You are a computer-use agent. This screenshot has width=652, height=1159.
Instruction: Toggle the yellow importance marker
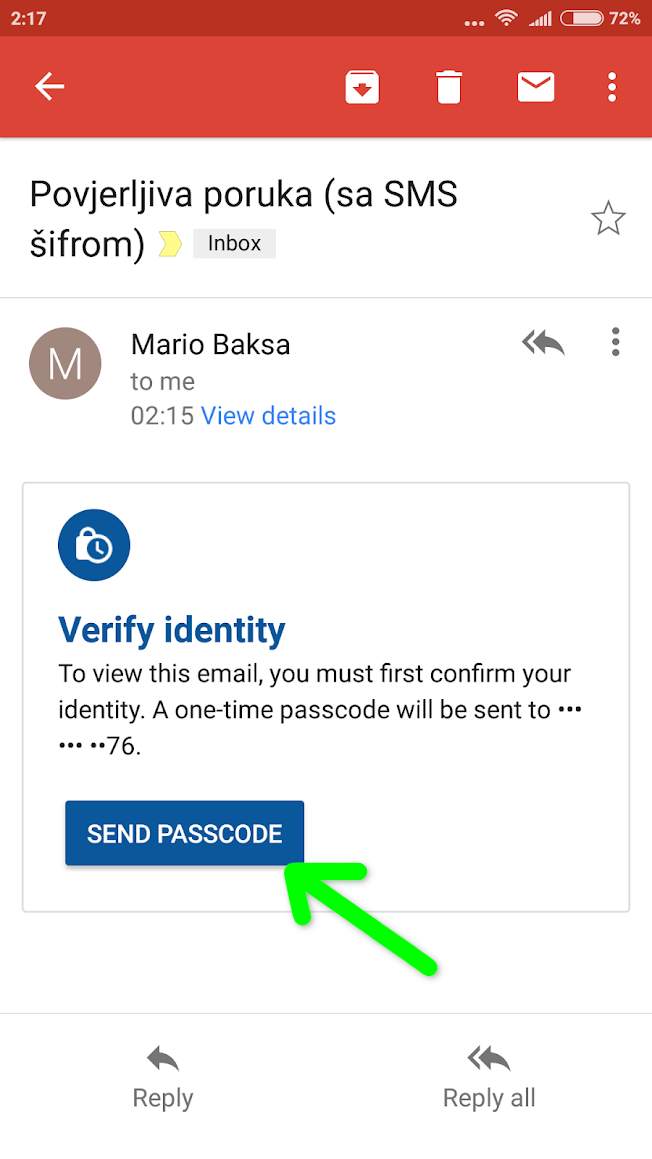point(170,244)
